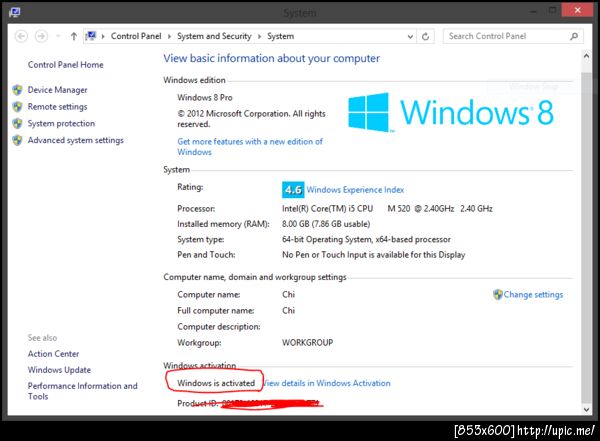
Task: Go up one level with the Up arrow
Action: coord(73,36)
